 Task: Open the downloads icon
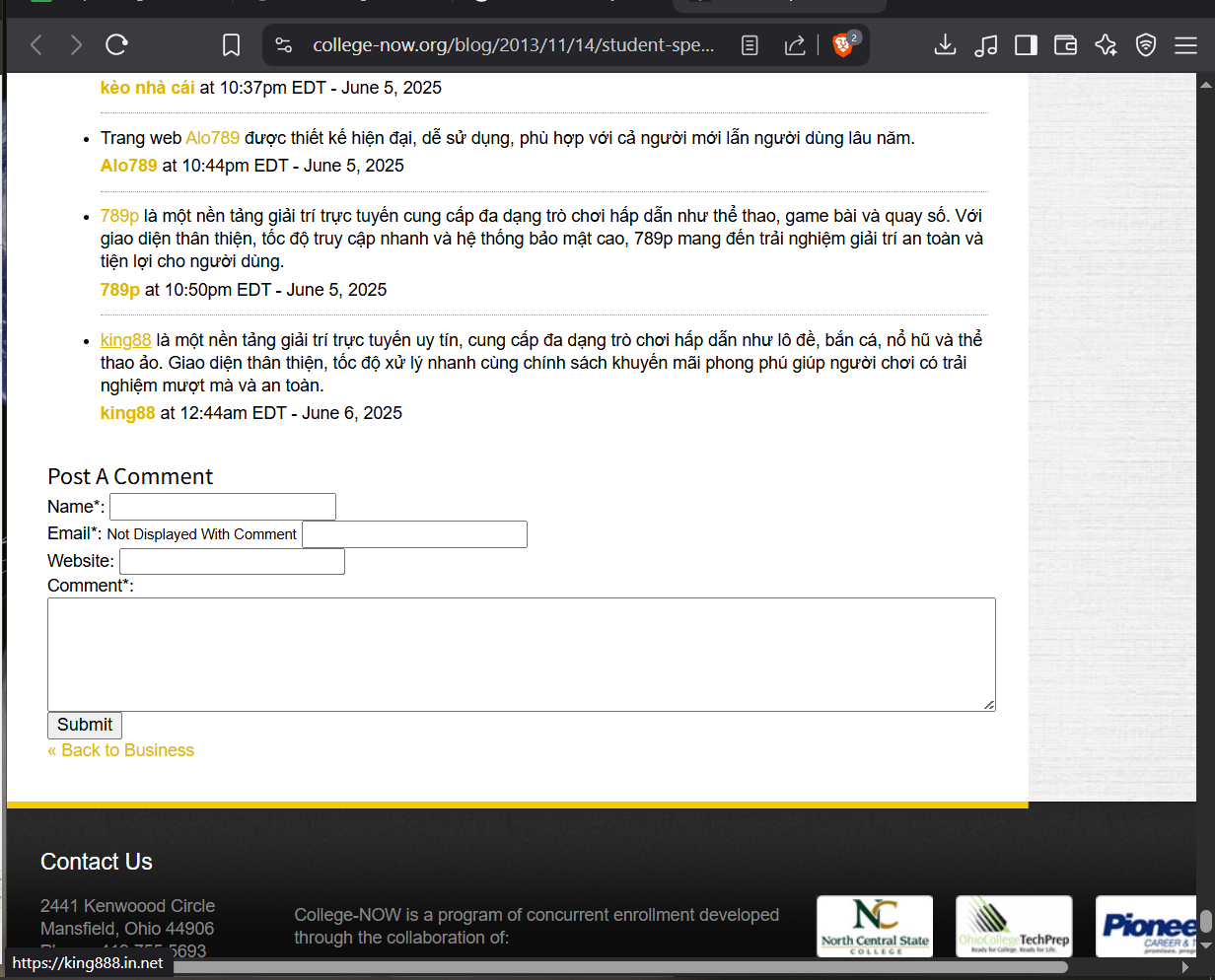pyautogui.click(x=945, y=45)
